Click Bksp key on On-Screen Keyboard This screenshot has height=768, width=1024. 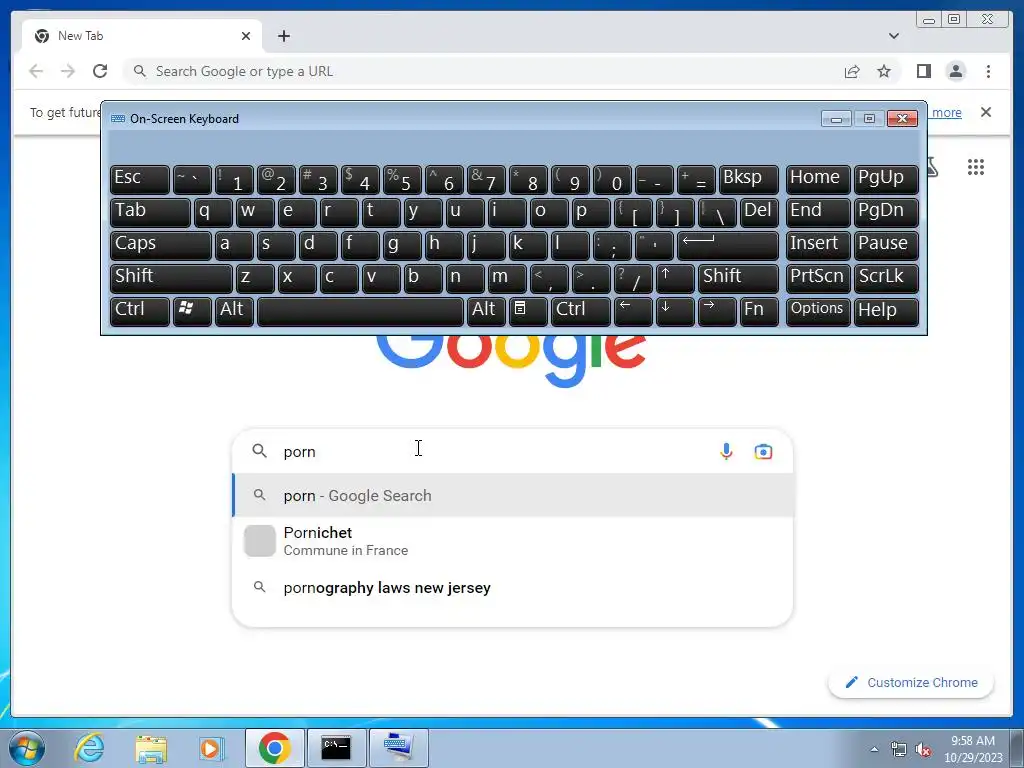748,180
